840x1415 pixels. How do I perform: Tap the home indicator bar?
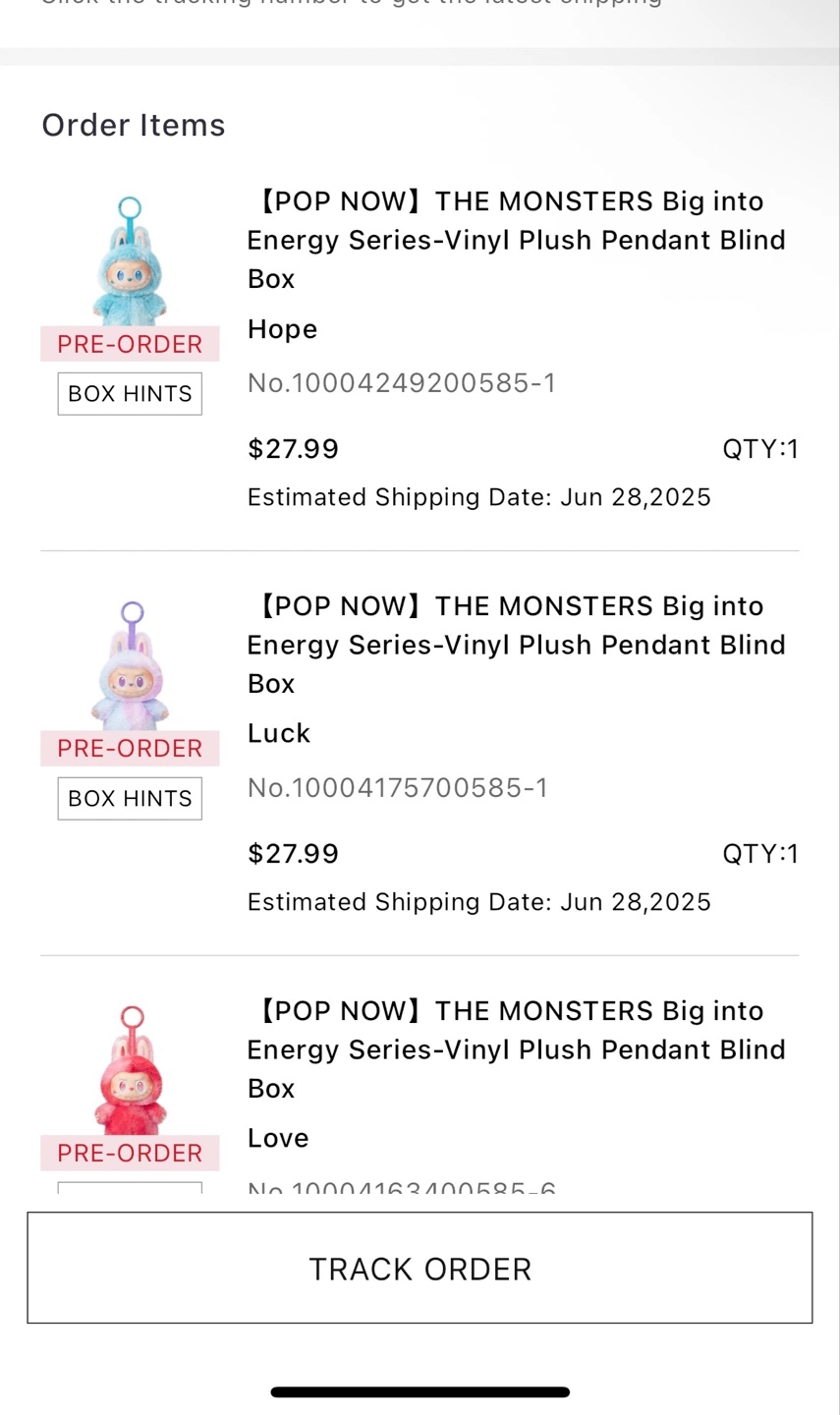pos(420,1391)
